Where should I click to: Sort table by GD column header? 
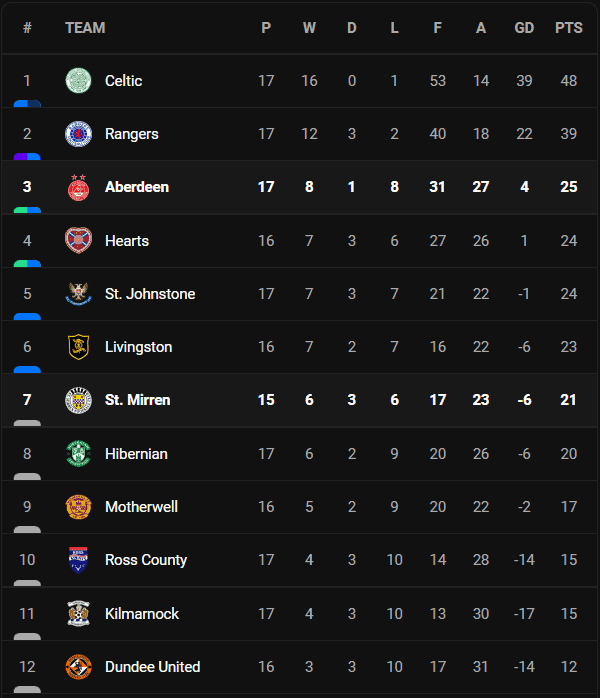[524, 28]
